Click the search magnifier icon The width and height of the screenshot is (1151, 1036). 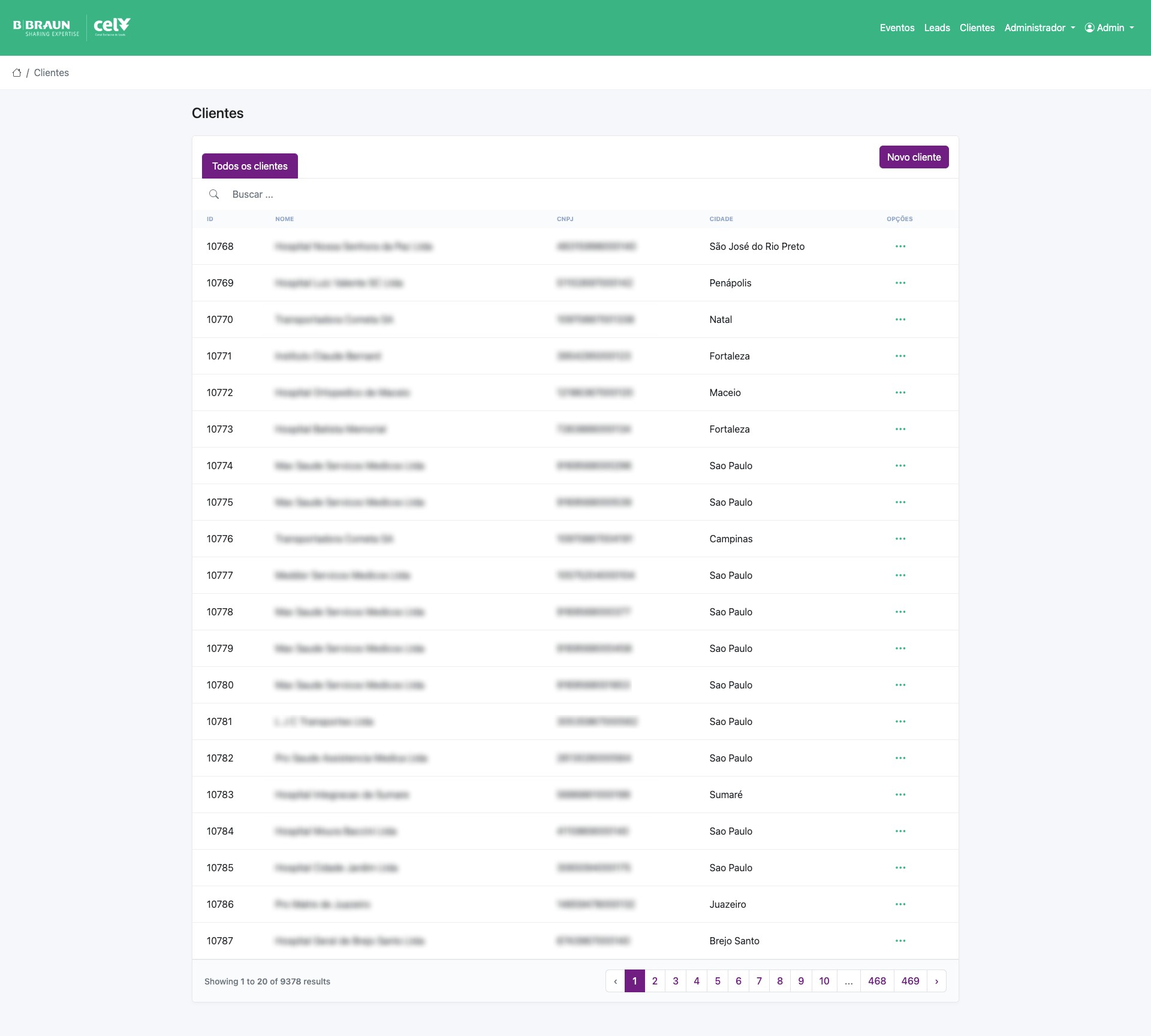(214, 194)
